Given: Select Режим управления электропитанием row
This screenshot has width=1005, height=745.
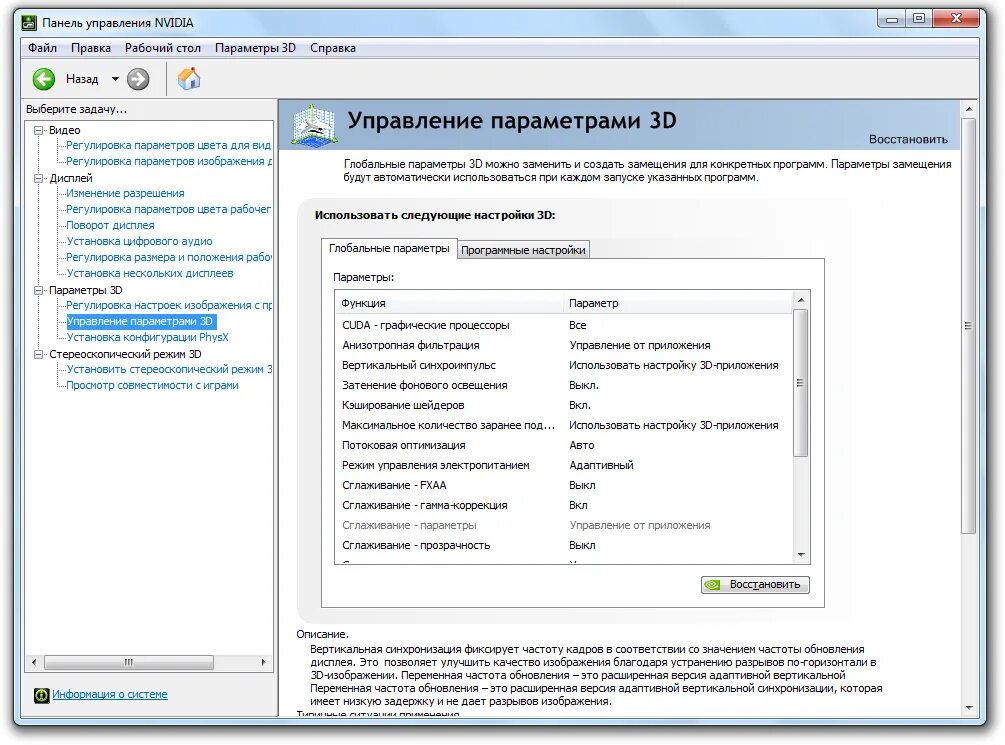Looking at the screenshot, I should click(x=563, y=465).
